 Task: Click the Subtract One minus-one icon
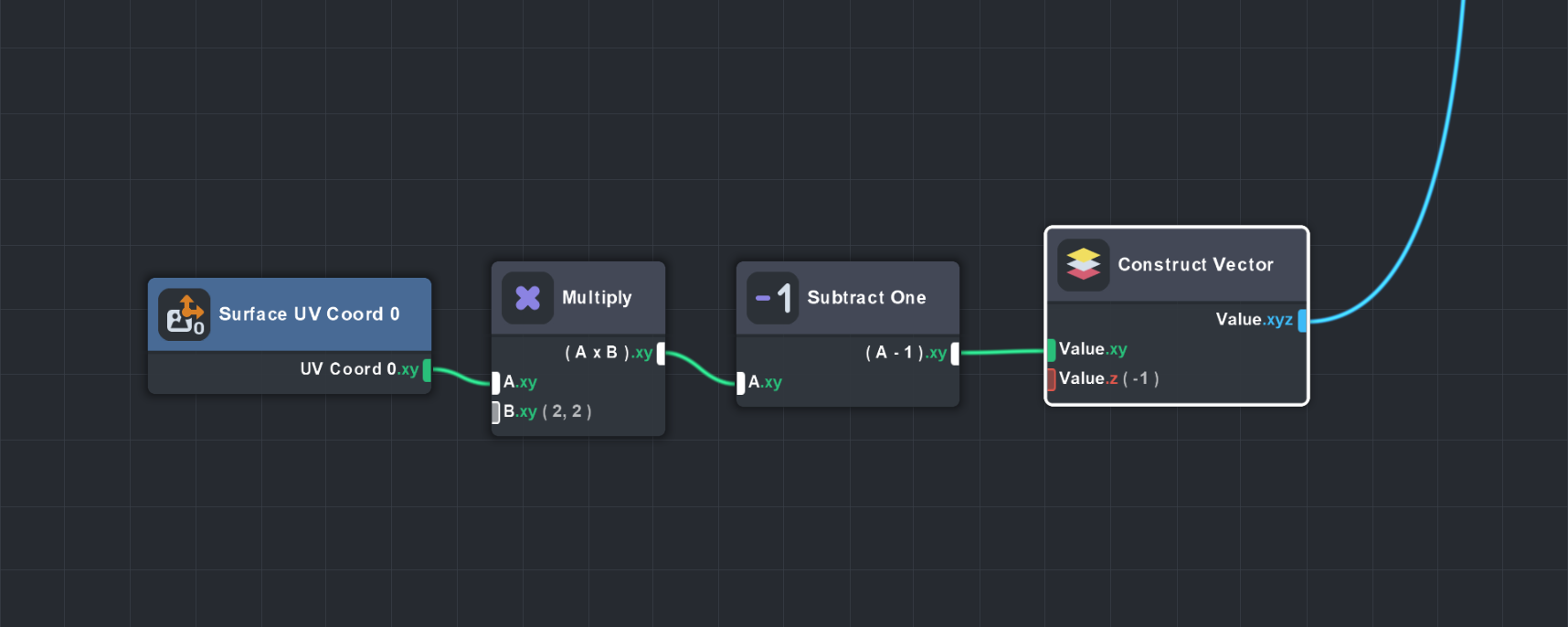(773, 298)
